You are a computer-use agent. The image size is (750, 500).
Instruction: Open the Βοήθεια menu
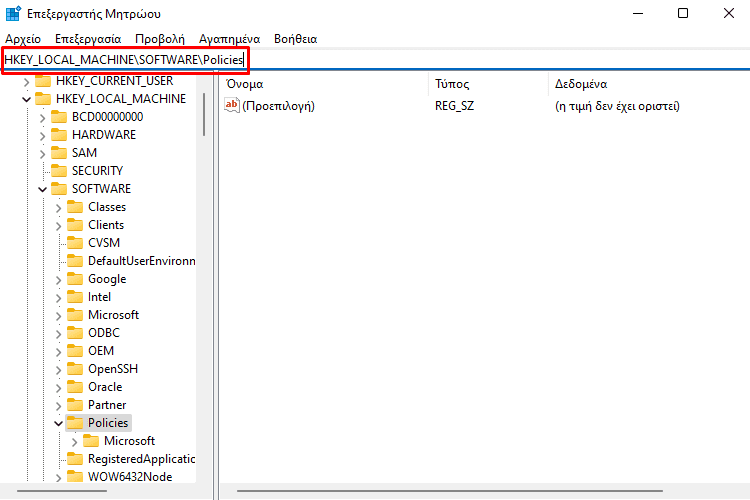coord(296,39)
